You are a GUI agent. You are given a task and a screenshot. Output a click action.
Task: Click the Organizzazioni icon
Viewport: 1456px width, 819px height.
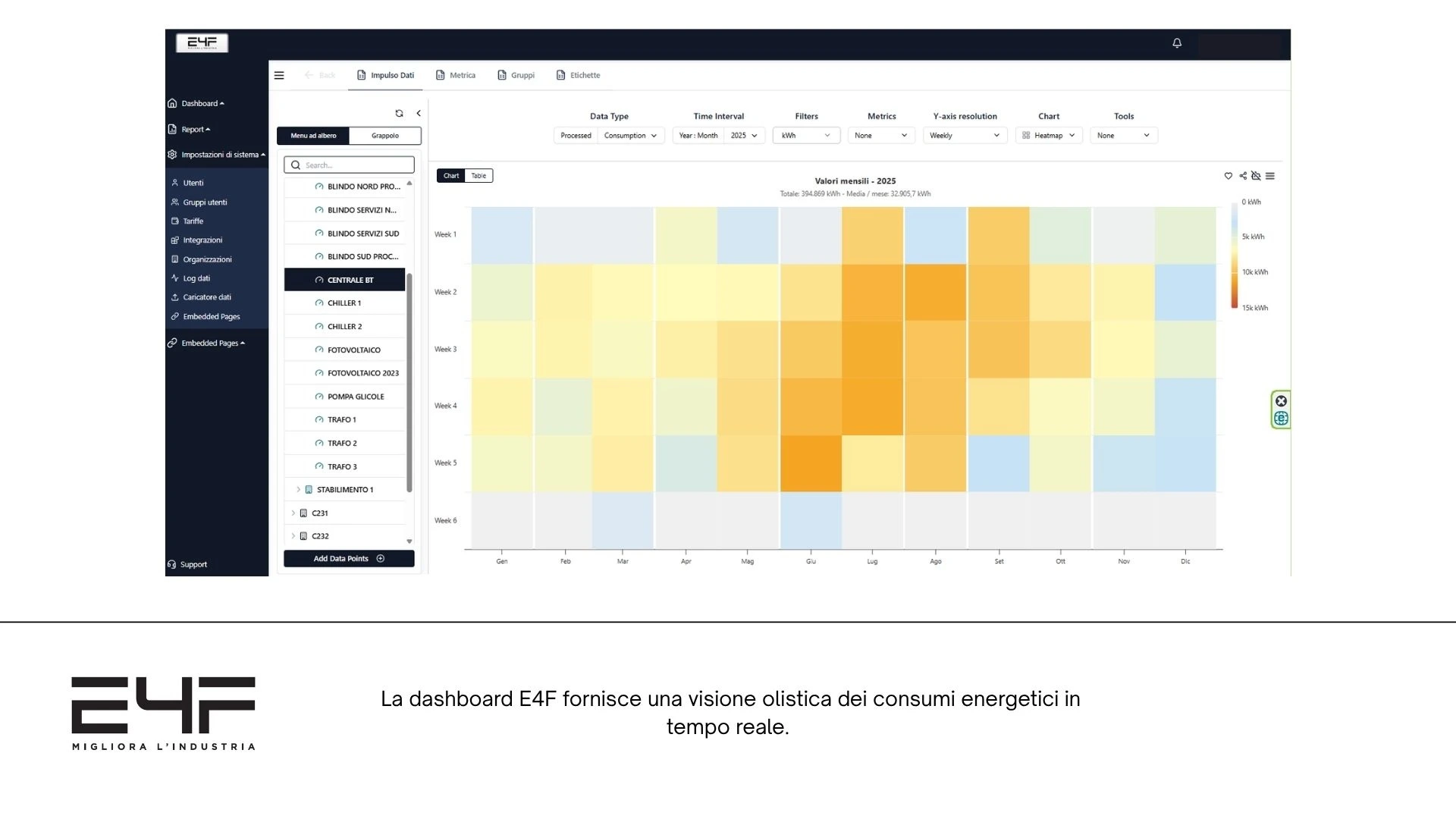click(175, 259)
